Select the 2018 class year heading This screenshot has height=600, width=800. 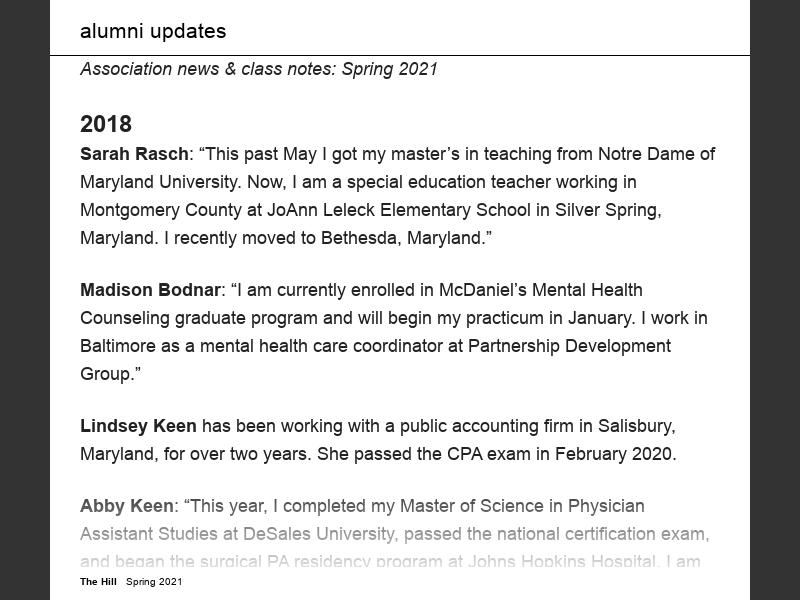(x=106, y=124)
